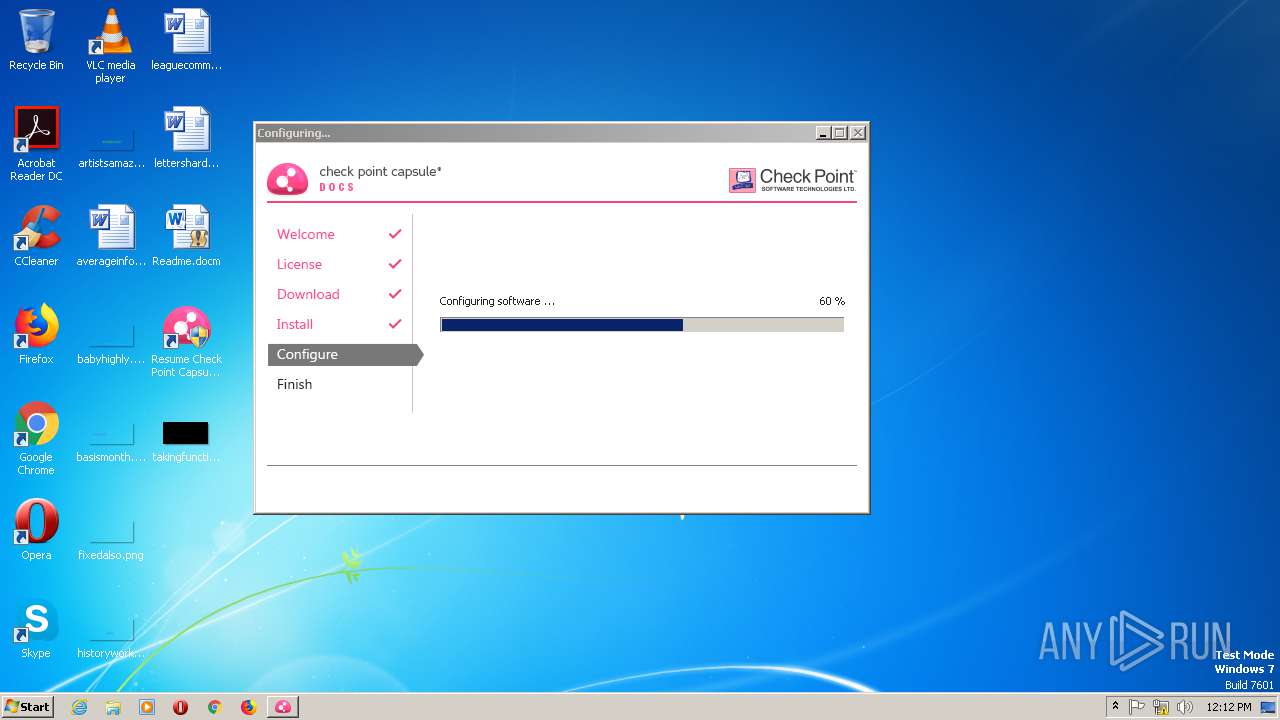Image resolution: width=1280 pixels, height=720 pixels.
Task: Launch VLC media player shortcut
Action: tap(110, 46)
